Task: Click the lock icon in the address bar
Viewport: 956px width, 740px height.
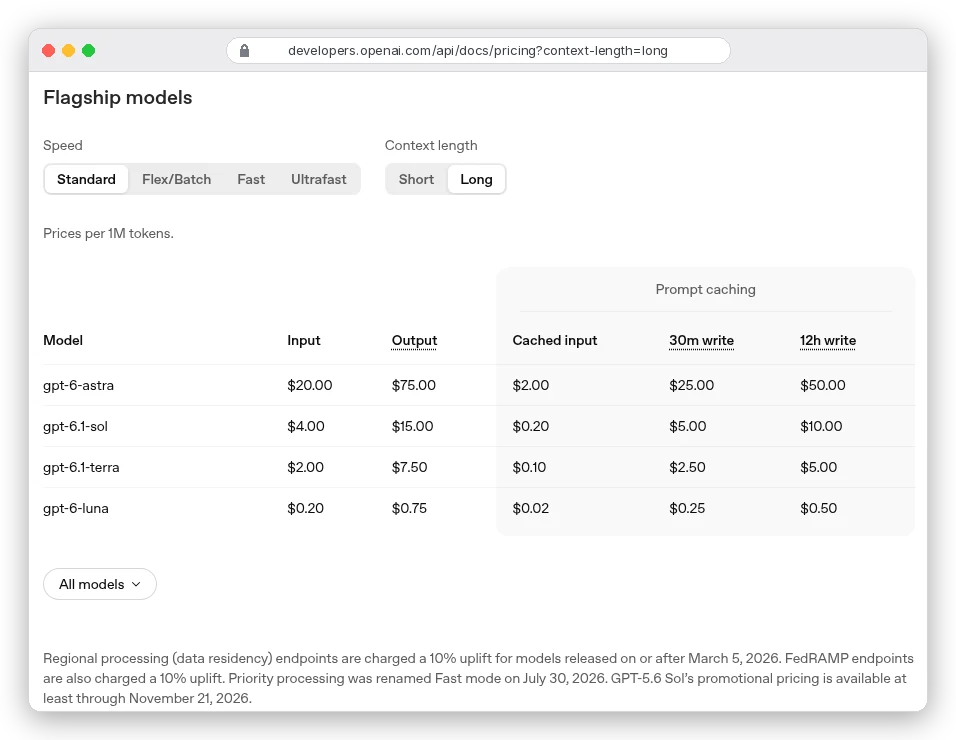Action: (244, 51)
